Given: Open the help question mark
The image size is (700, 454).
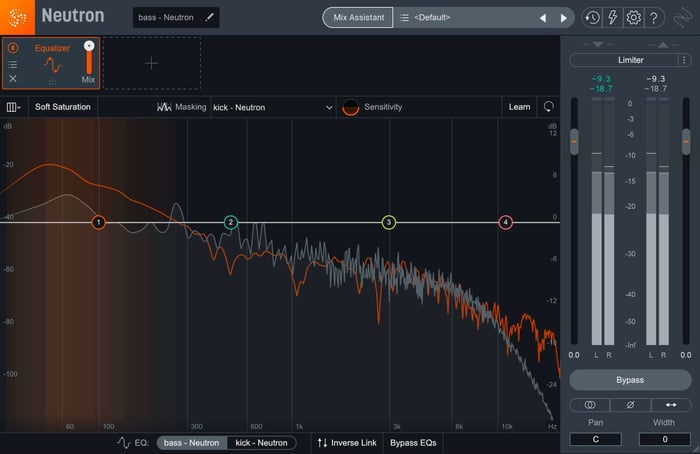Looking at the screenshot, I should pyautogui.click(x=654, y=18).
